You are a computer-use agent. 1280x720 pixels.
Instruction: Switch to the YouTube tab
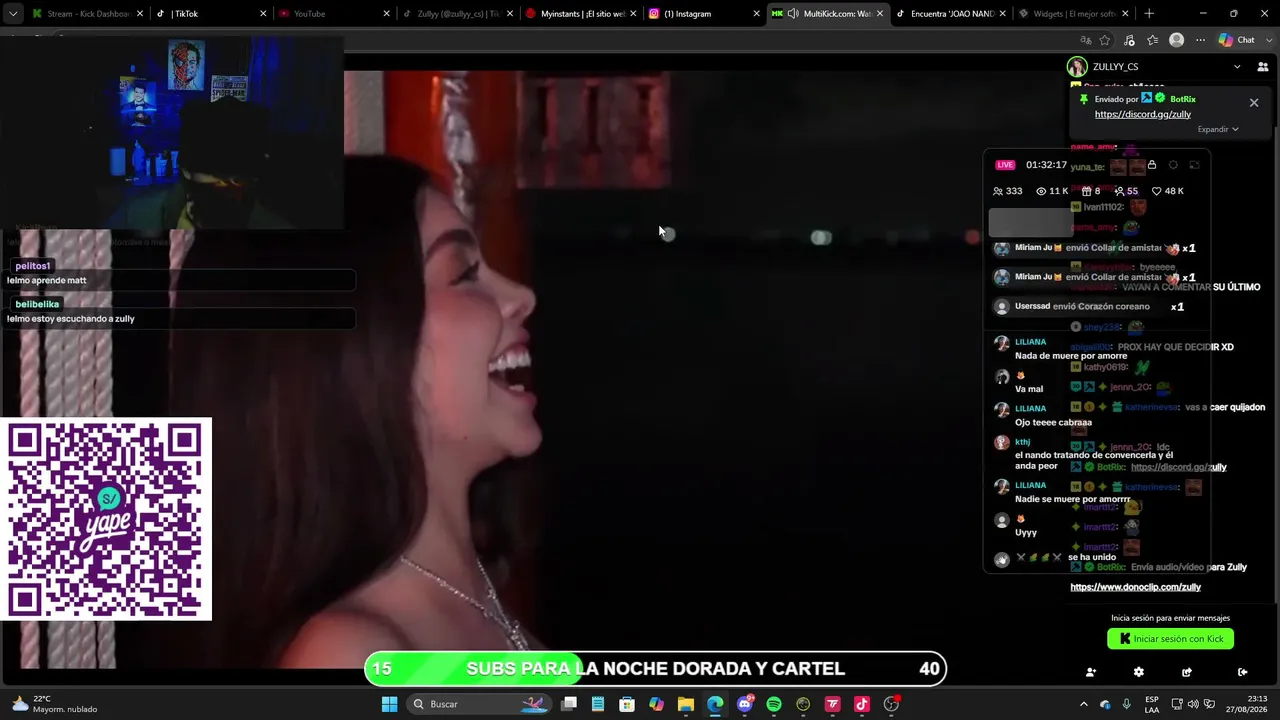tap(334, 14)
